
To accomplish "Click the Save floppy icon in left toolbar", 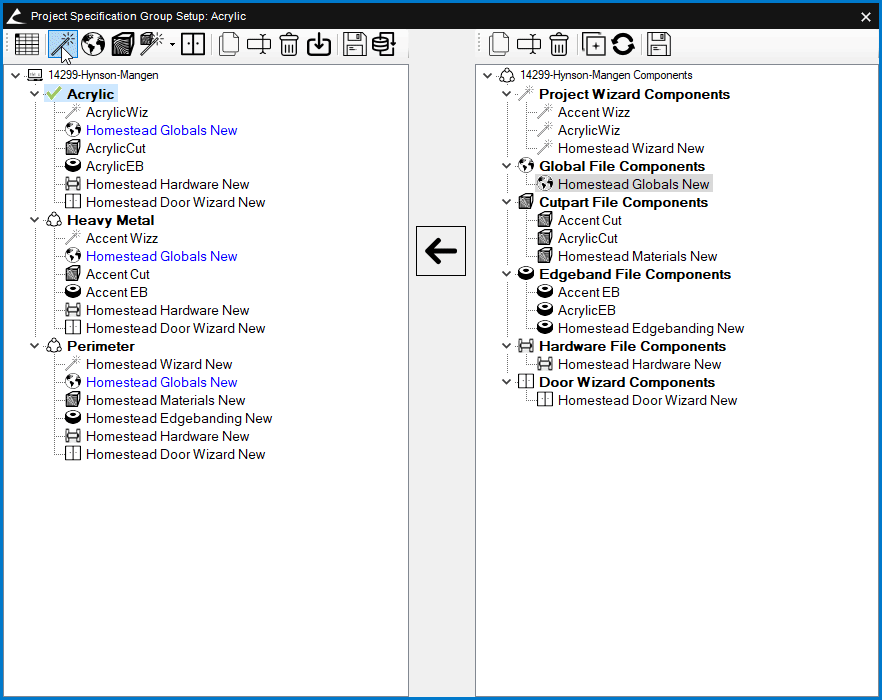I will click(x=355, y=44).
